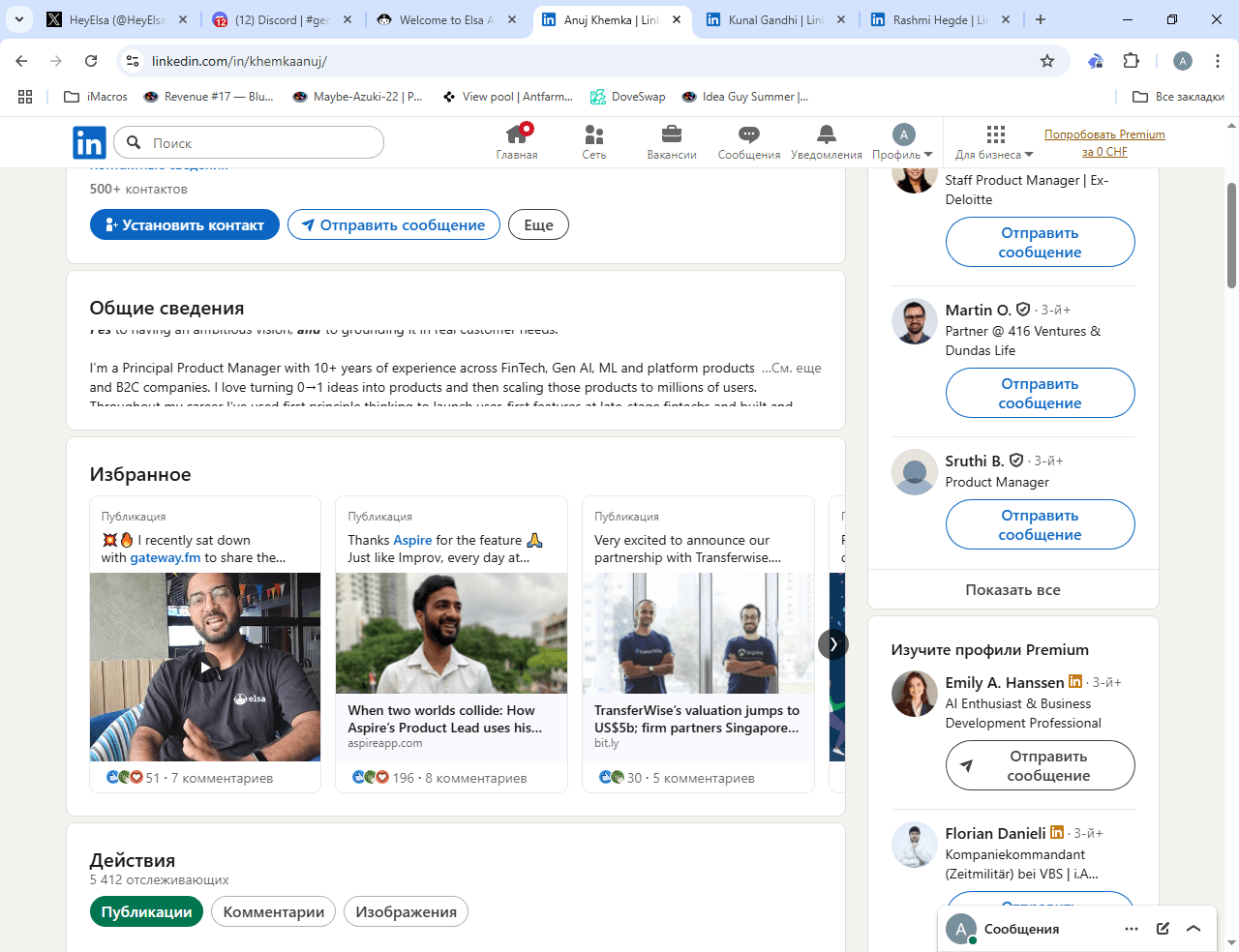Send message to Staff Product Manager Ex-Deloitte

click(x=1040, y=242)
